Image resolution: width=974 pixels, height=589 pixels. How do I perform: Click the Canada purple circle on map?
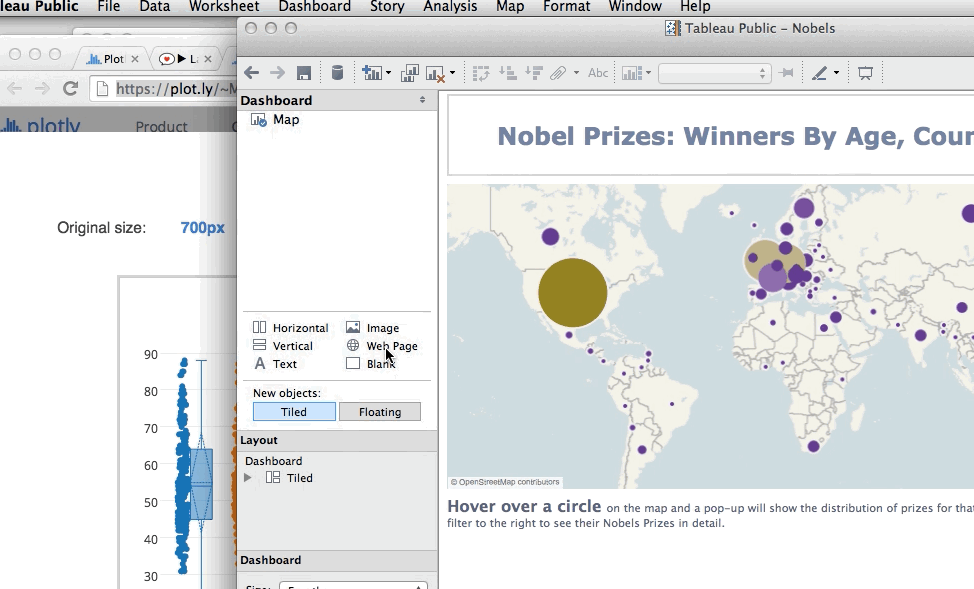tap(550, 236)
